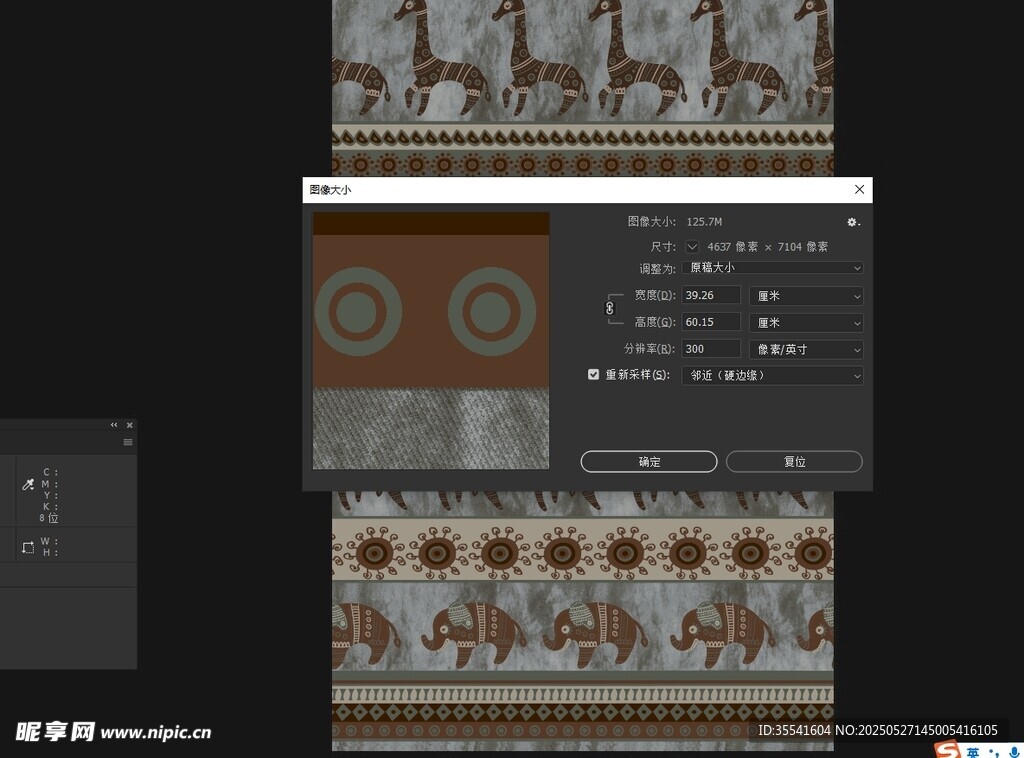Click the 英 language indicator in IME bar
1024x758 pixels.
[x=973, y=752]
